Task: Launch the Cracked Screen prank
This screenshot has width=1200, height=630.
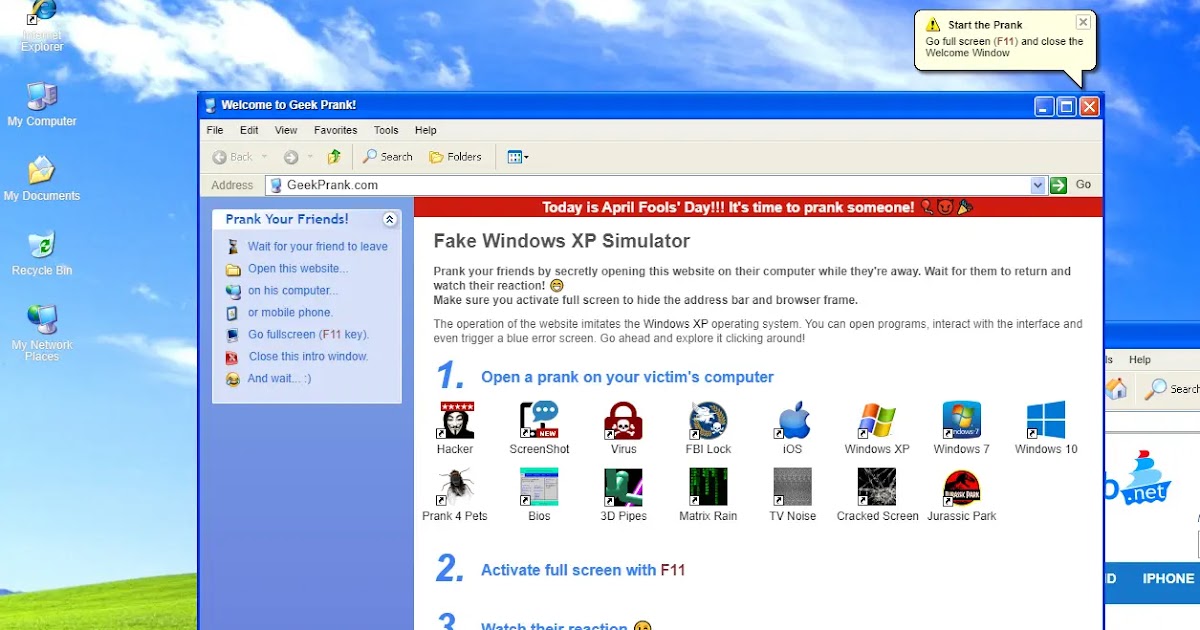Action: pyautogui.click(x=877, y=488)
